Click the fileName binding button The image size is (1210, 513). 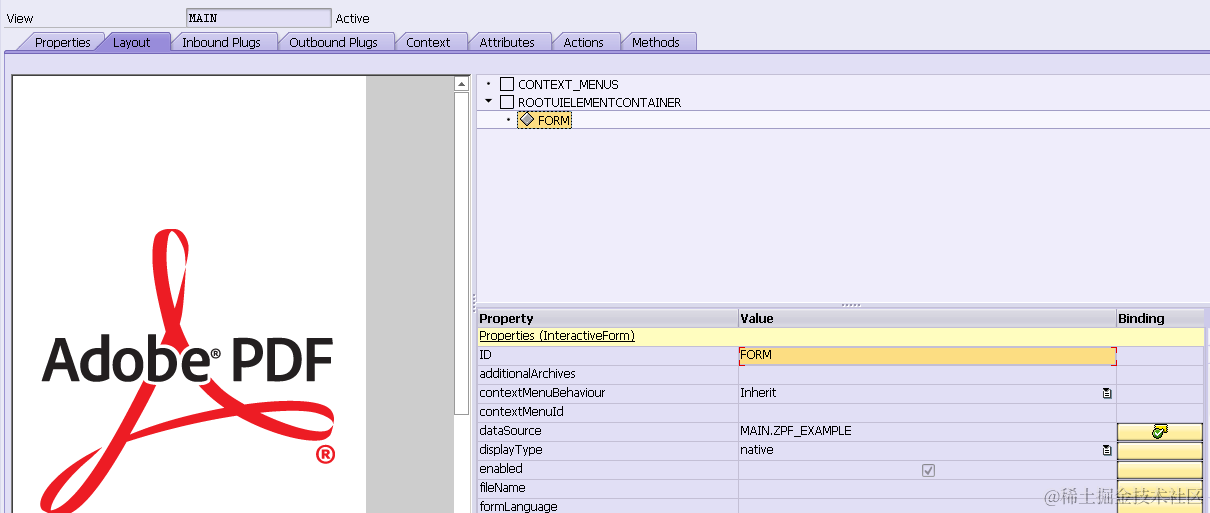pos(1160,489)
